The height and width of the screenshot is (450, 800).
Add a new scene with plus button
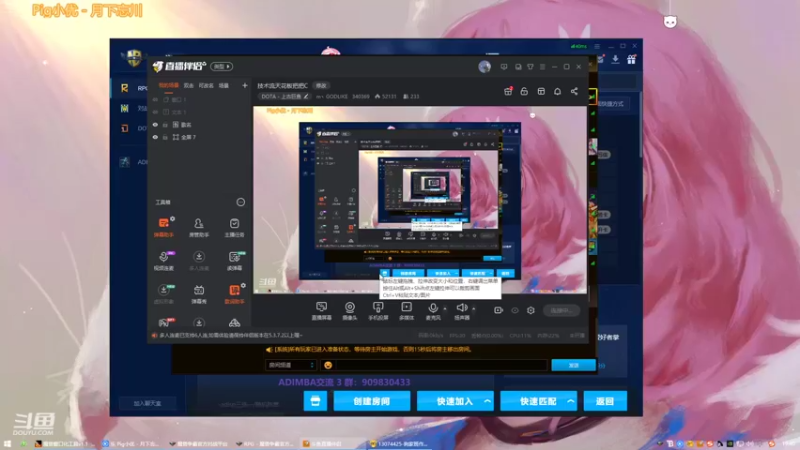244,85
